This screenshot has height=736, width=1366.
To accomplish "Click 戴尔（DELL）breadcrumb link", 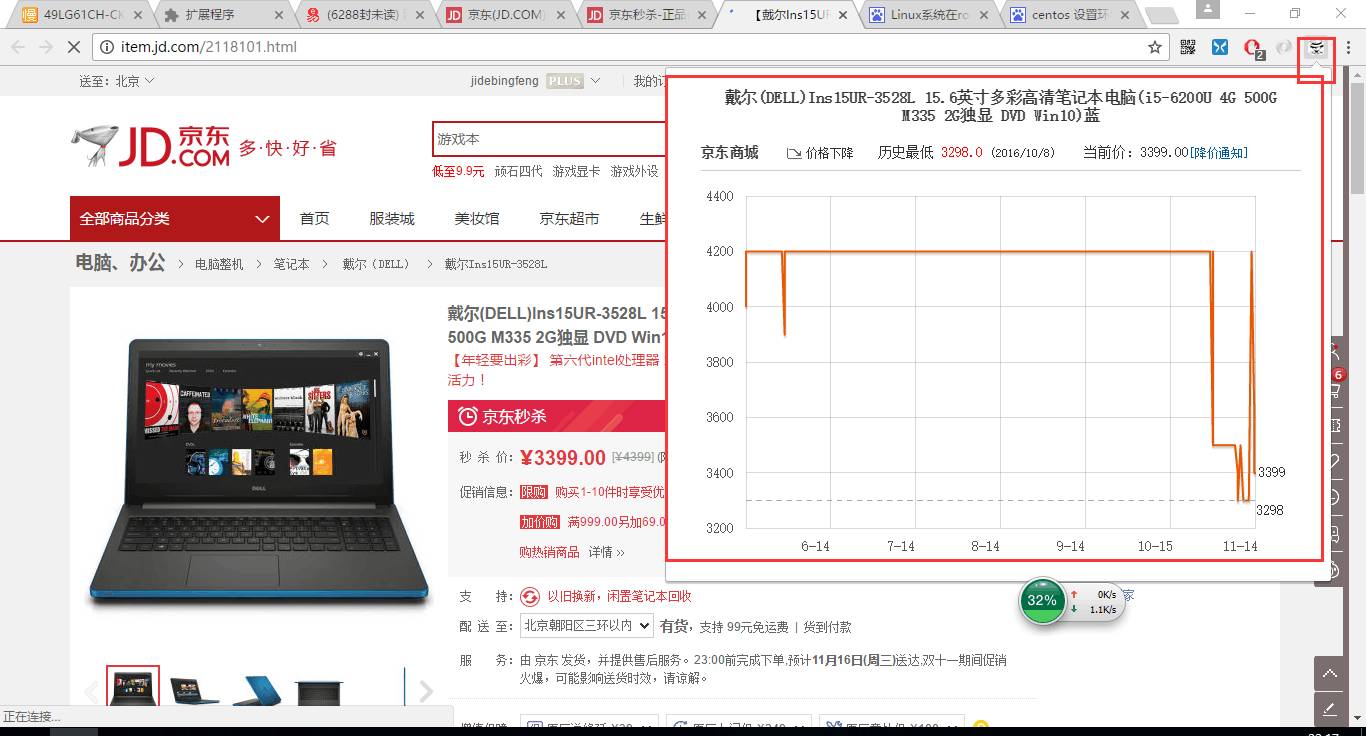I will (376, 264).
